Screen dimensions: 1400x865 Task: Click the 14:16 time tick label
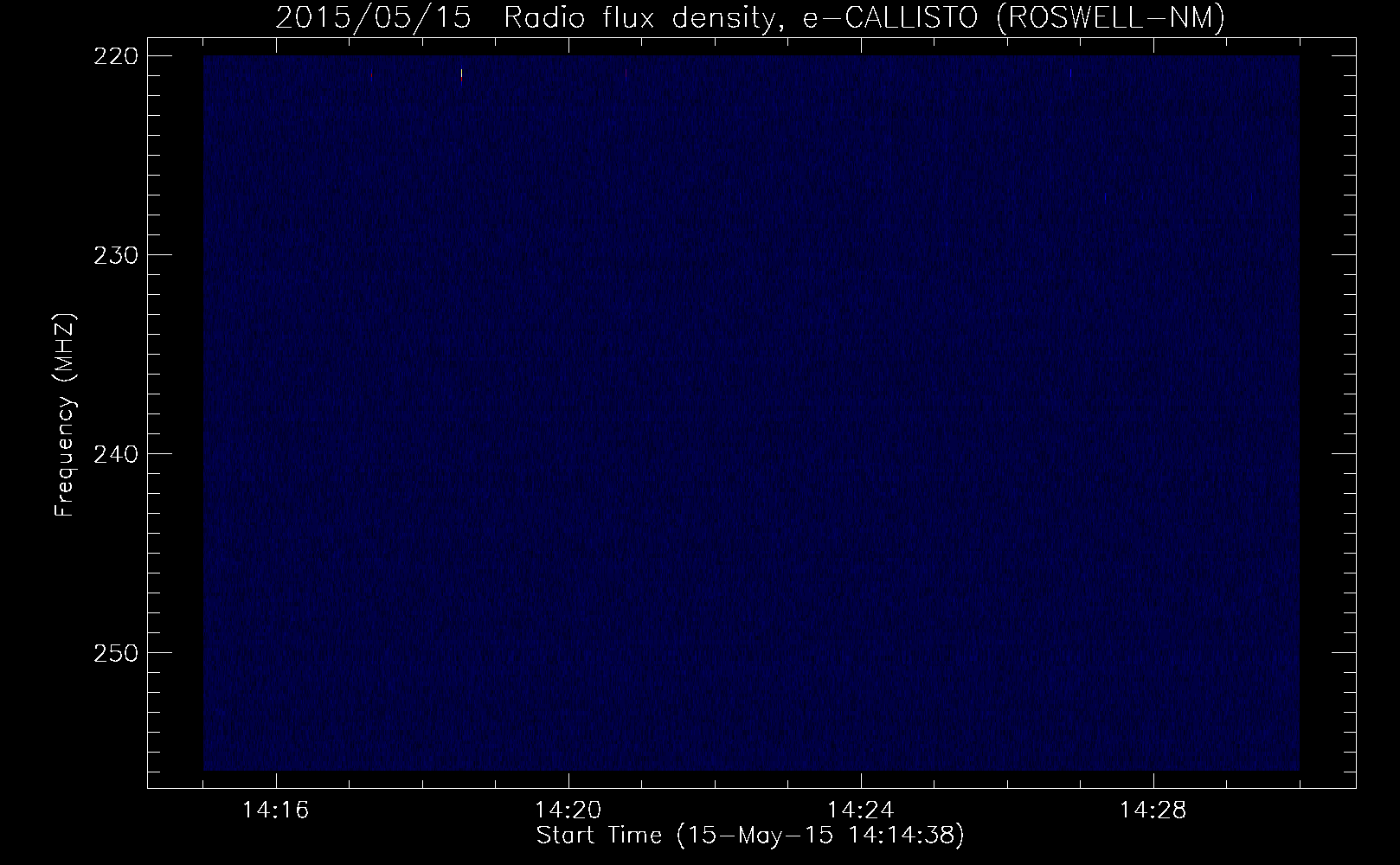(x=276, y=811)
